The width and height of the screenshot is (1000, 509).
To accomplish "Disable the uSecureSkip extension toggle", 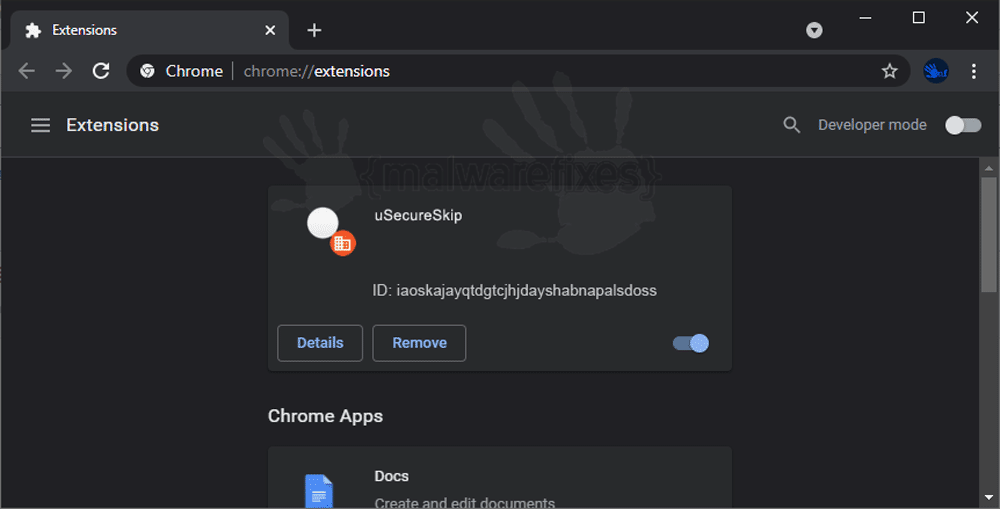I will point(691,343).
